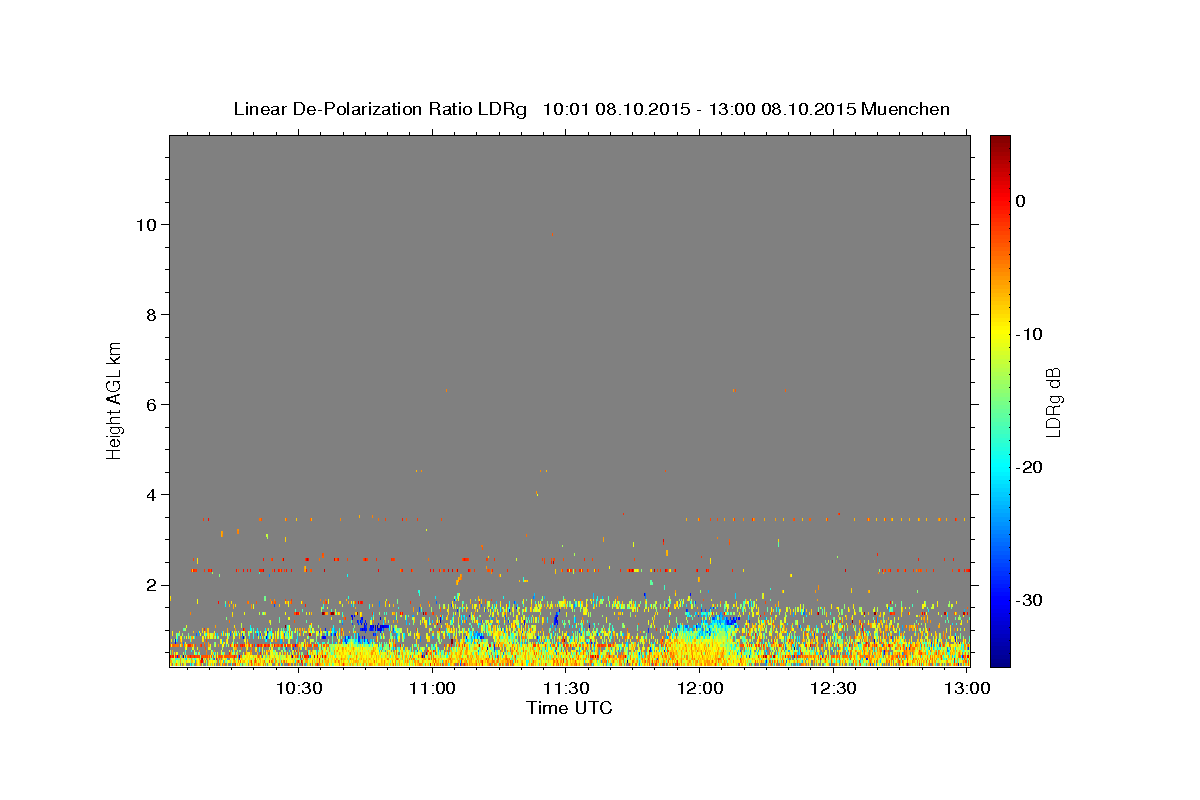Click the colorbar value label -20

pyautogui.click(x=1030, y=467)
